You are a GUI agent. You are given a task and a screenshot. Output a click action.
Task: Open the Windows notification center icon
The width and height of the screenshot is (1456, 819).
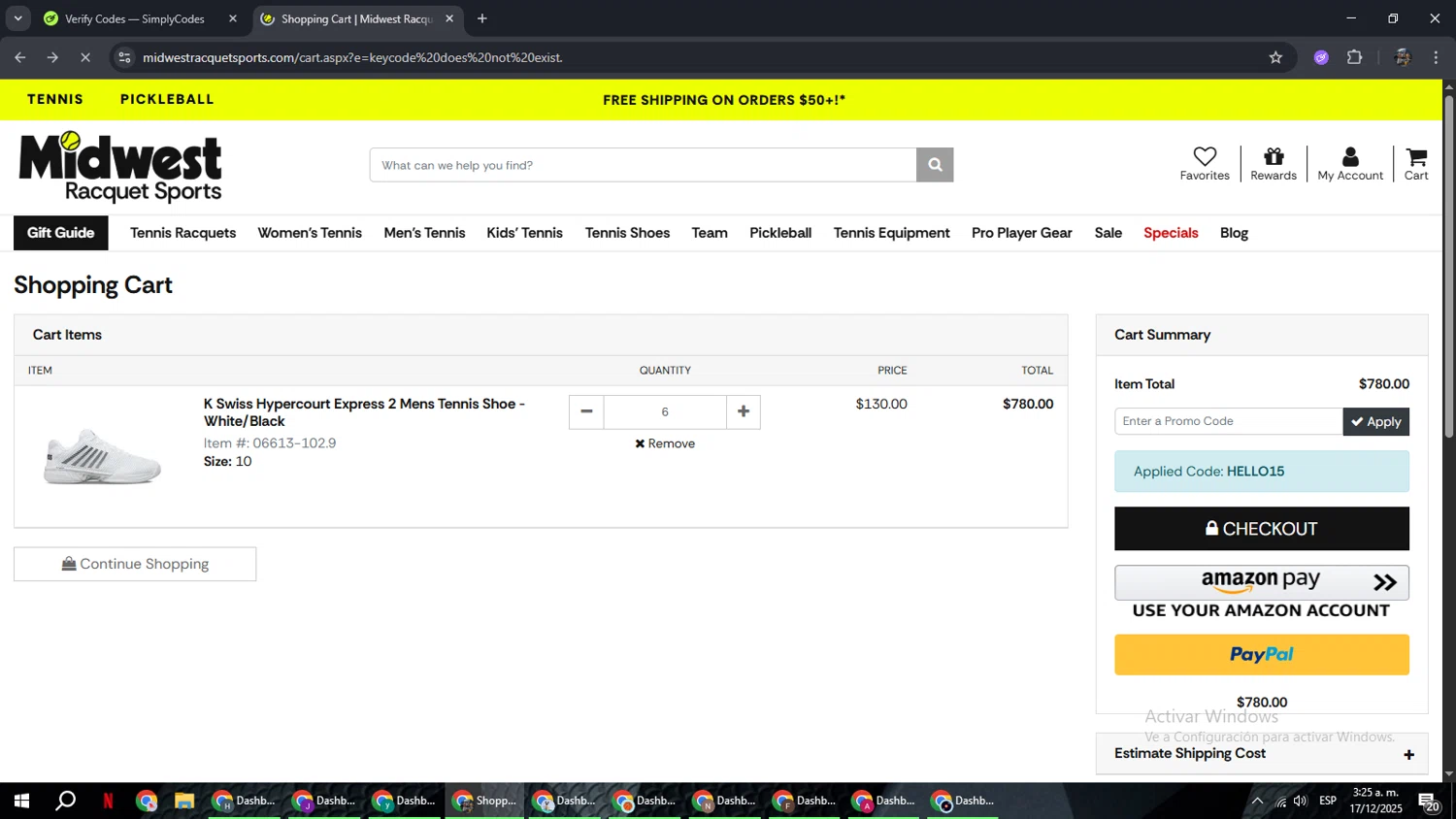point(1428,802)
